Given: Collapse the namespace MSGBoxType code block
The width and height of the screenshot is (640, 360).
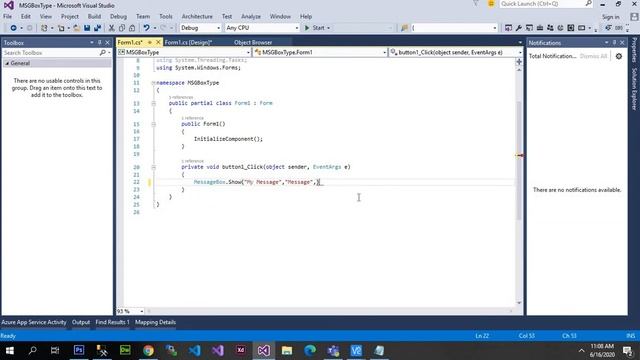Looking at the screenshot, I should [153, 82].
